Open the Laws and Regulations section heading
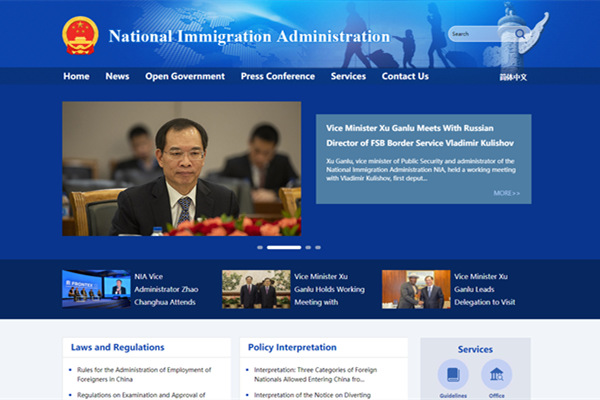The image size is (600, 400). (x=117, y=347)
